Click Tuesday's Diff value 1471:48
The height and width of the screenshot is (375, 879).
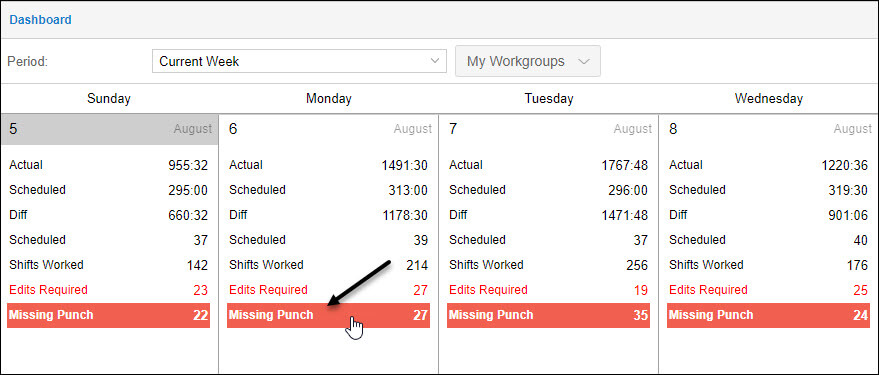coord(624,215)
